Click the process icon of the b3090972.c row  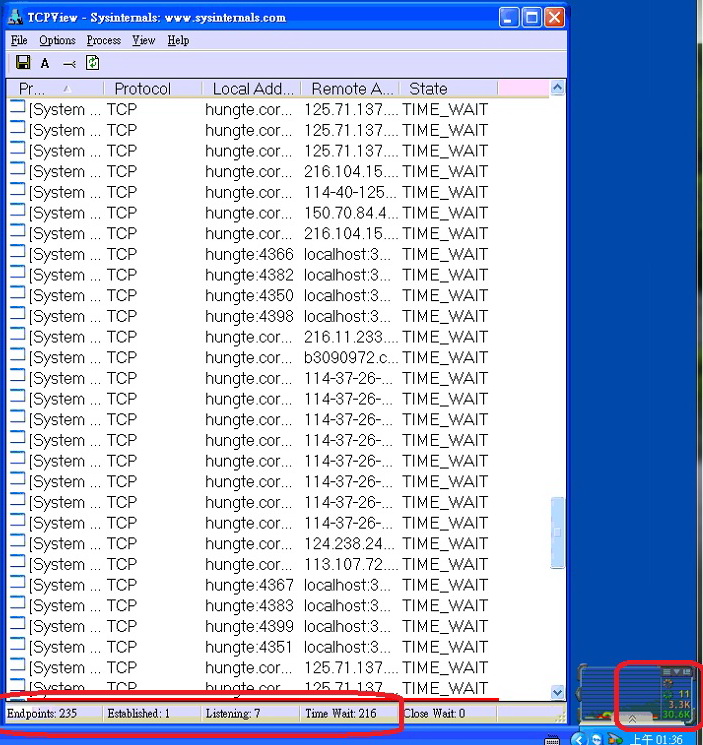[17, 355]
